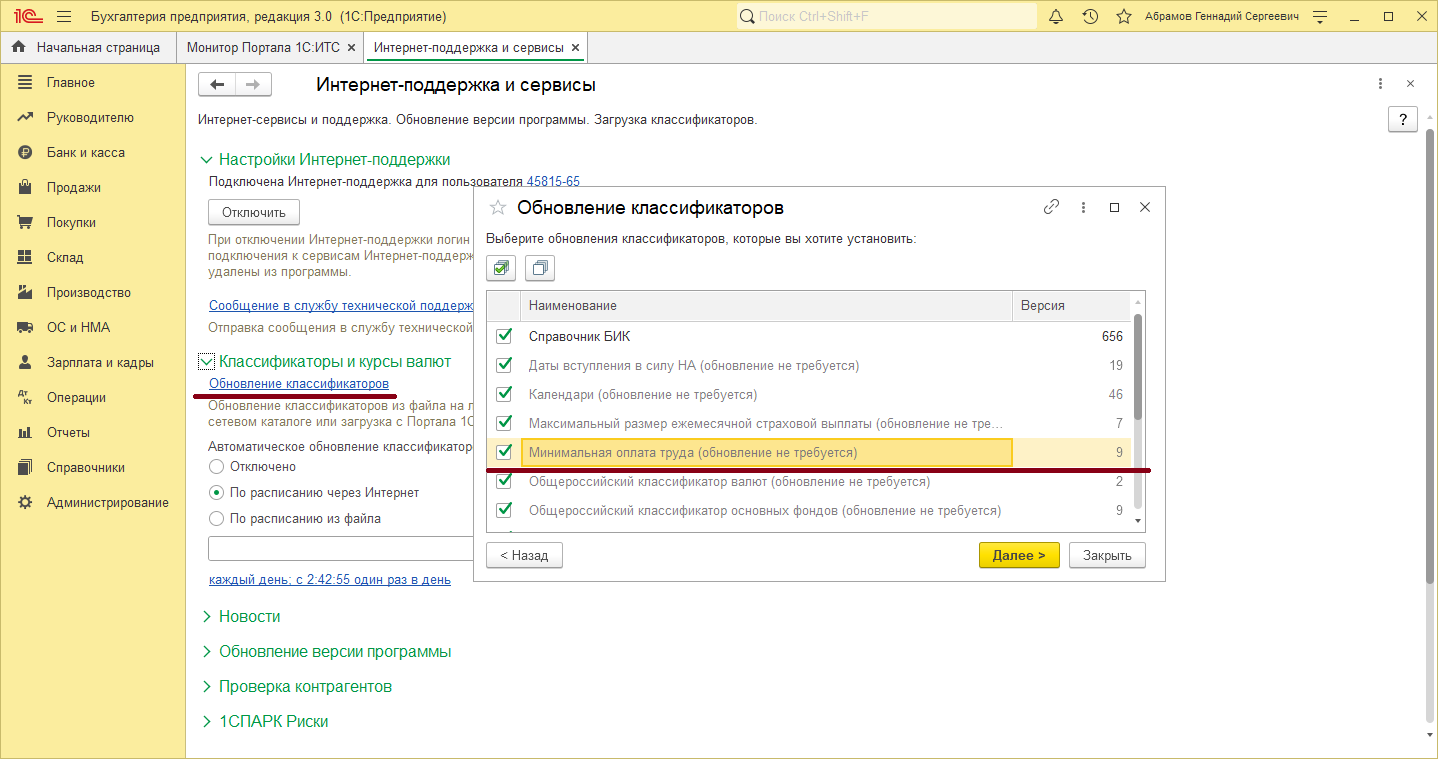Viewport: 1438px width, 759px height.
Task: Click Назад button in dialog
Action: 524,555
